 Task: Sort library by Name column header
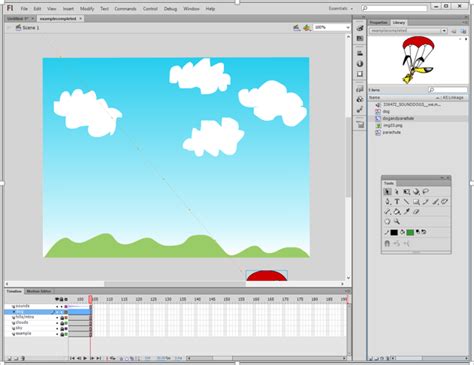(375, 98)
